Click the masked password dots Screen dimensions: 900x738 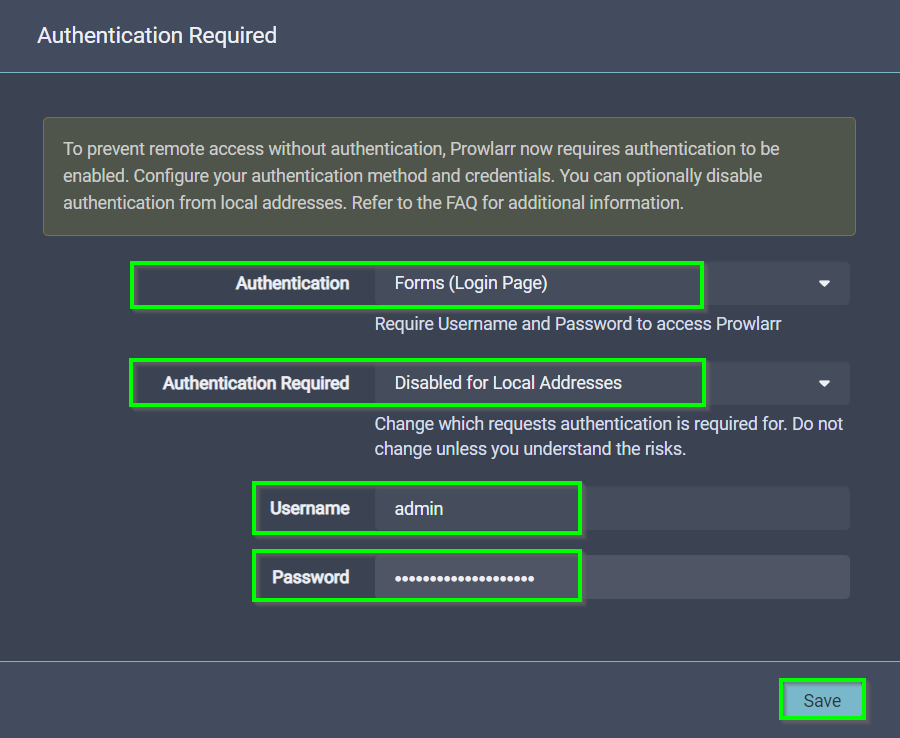(464, 578)
